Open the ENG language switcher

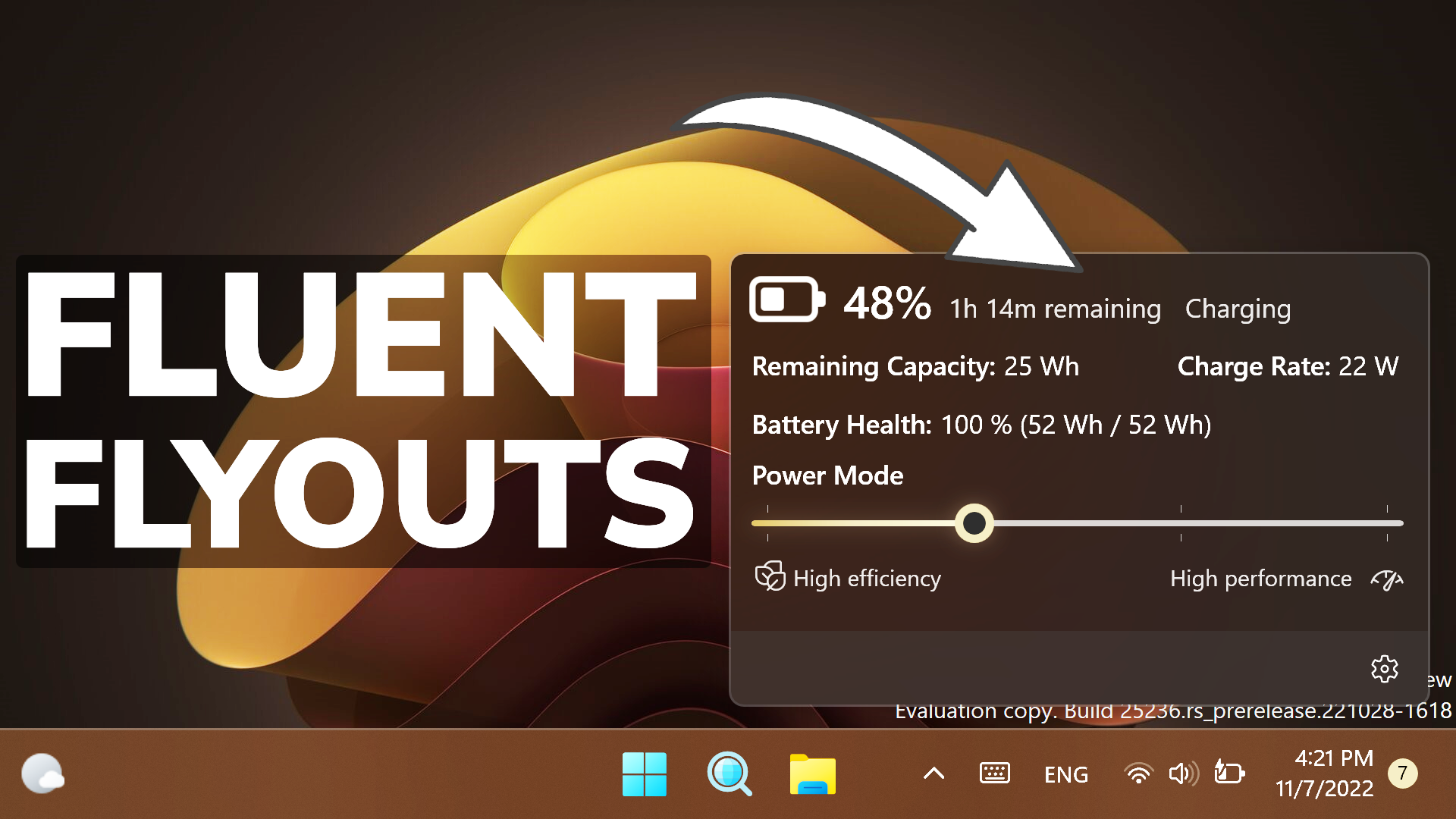point(1066,773)
